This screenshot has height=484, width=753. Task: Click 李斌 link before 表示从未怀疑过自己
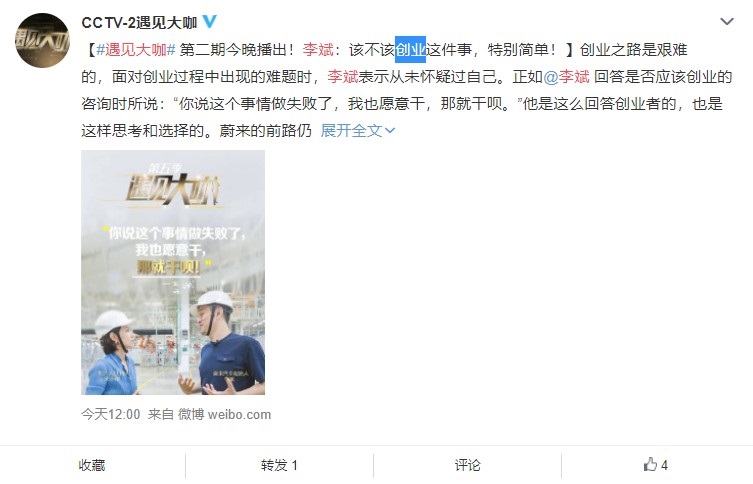pos(343,77)
